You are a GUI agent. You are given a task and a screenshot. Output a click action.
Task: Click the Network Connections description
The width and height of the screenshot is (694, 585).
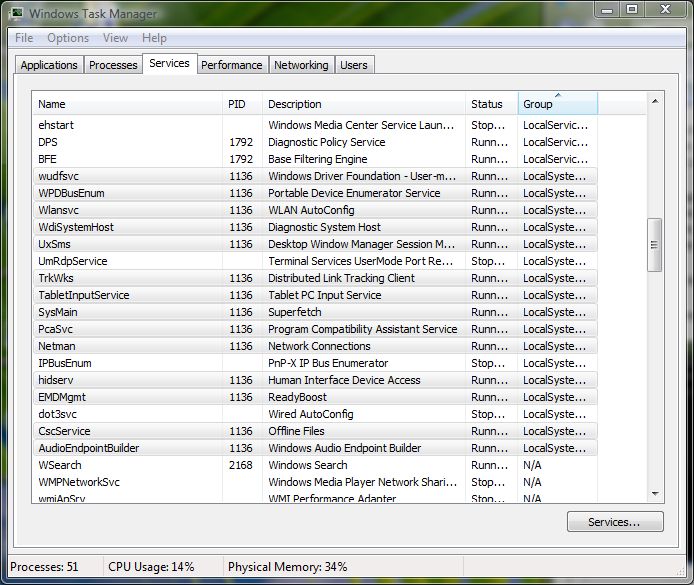click(x=319, y=346)
